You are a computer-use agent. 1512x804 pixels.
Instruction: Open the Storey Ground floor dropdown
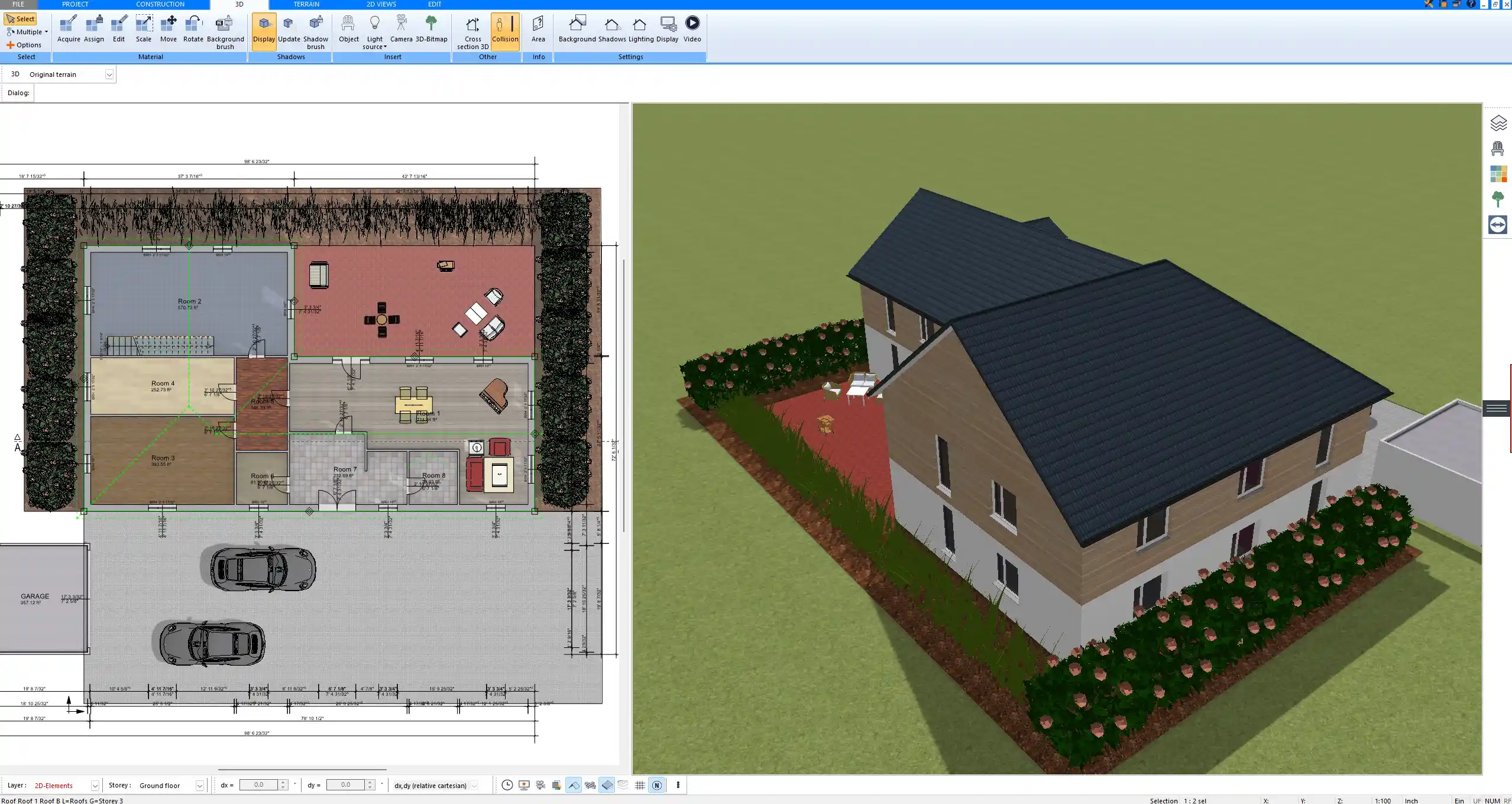point(200,786)
